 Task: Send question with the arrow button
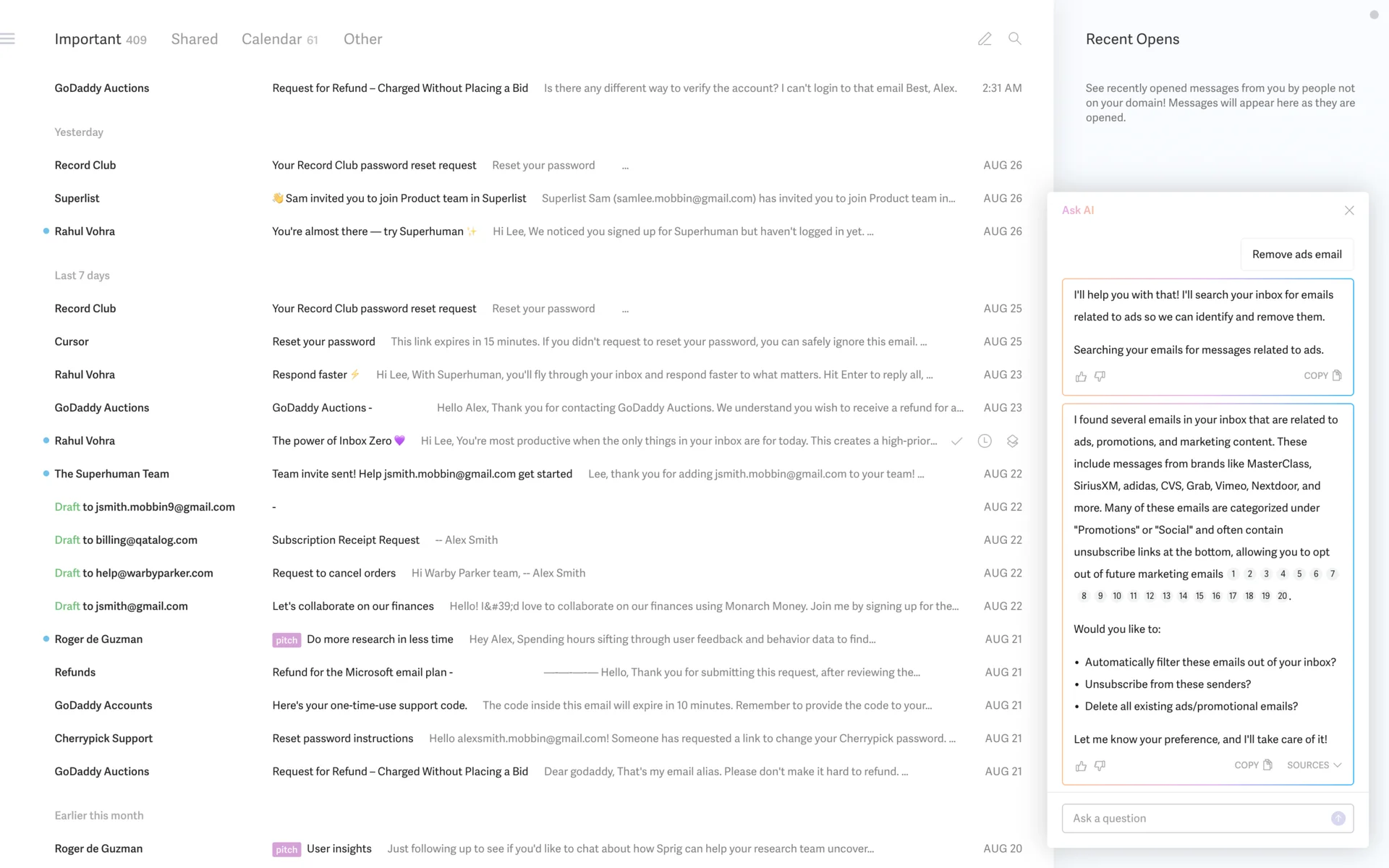coord(1338,818)
